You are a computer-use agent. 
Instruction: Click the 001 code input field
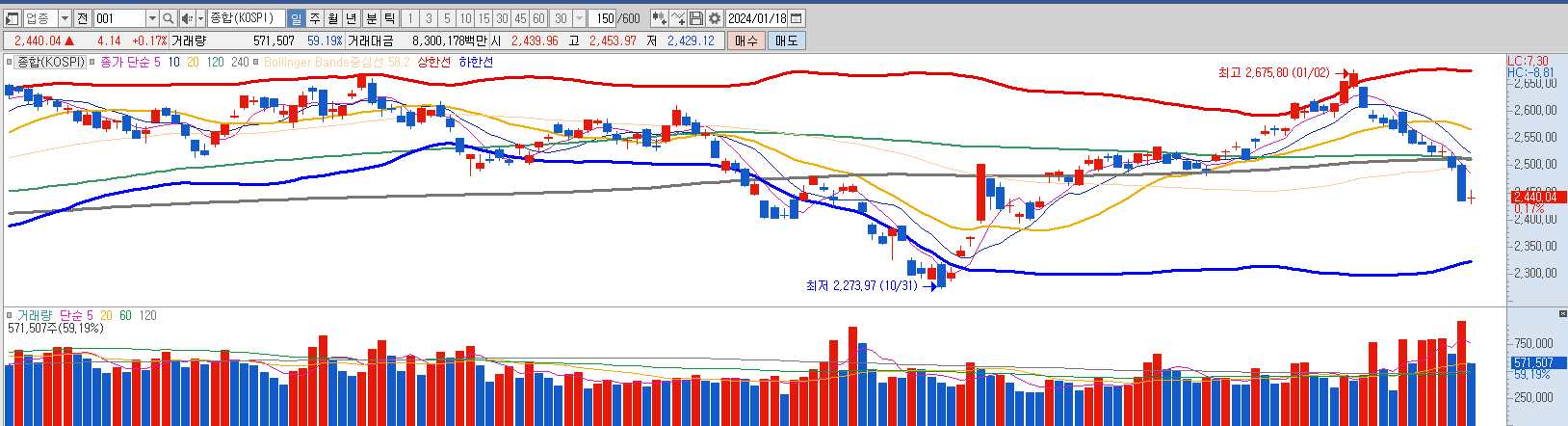point(119,18)
